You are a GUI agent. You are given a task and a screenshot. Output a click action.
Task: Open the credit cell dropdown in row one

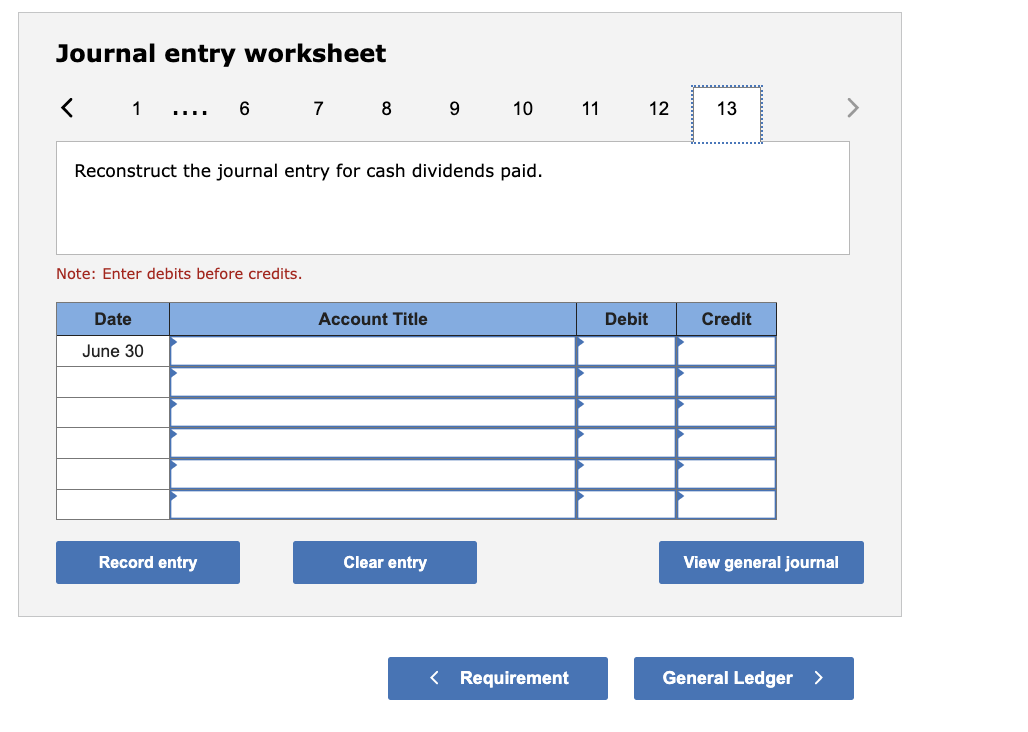(x=681, y=343)
